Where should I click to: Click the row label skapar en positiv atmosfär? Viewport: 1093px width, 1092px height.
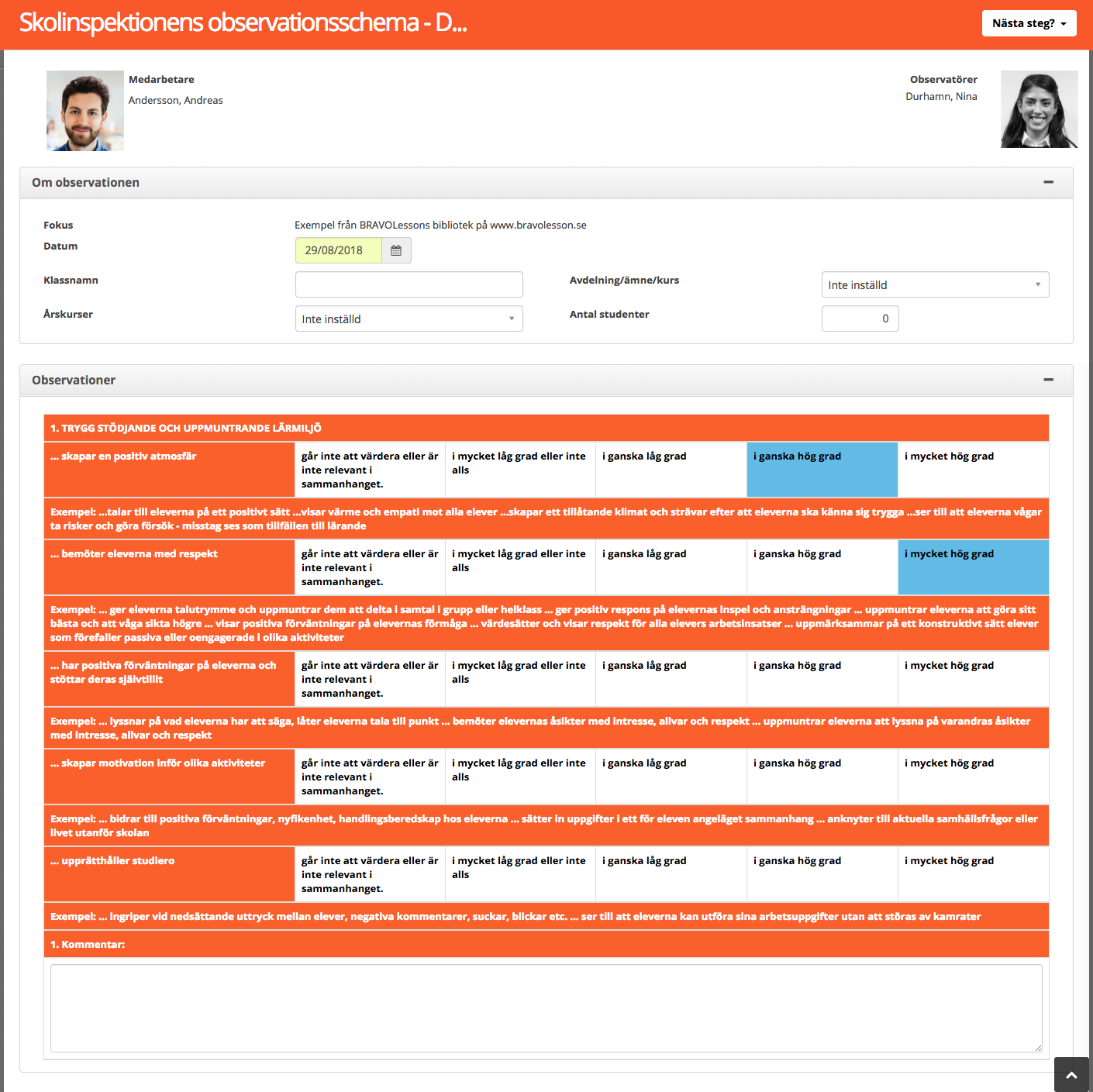click(x=123, y=456)
